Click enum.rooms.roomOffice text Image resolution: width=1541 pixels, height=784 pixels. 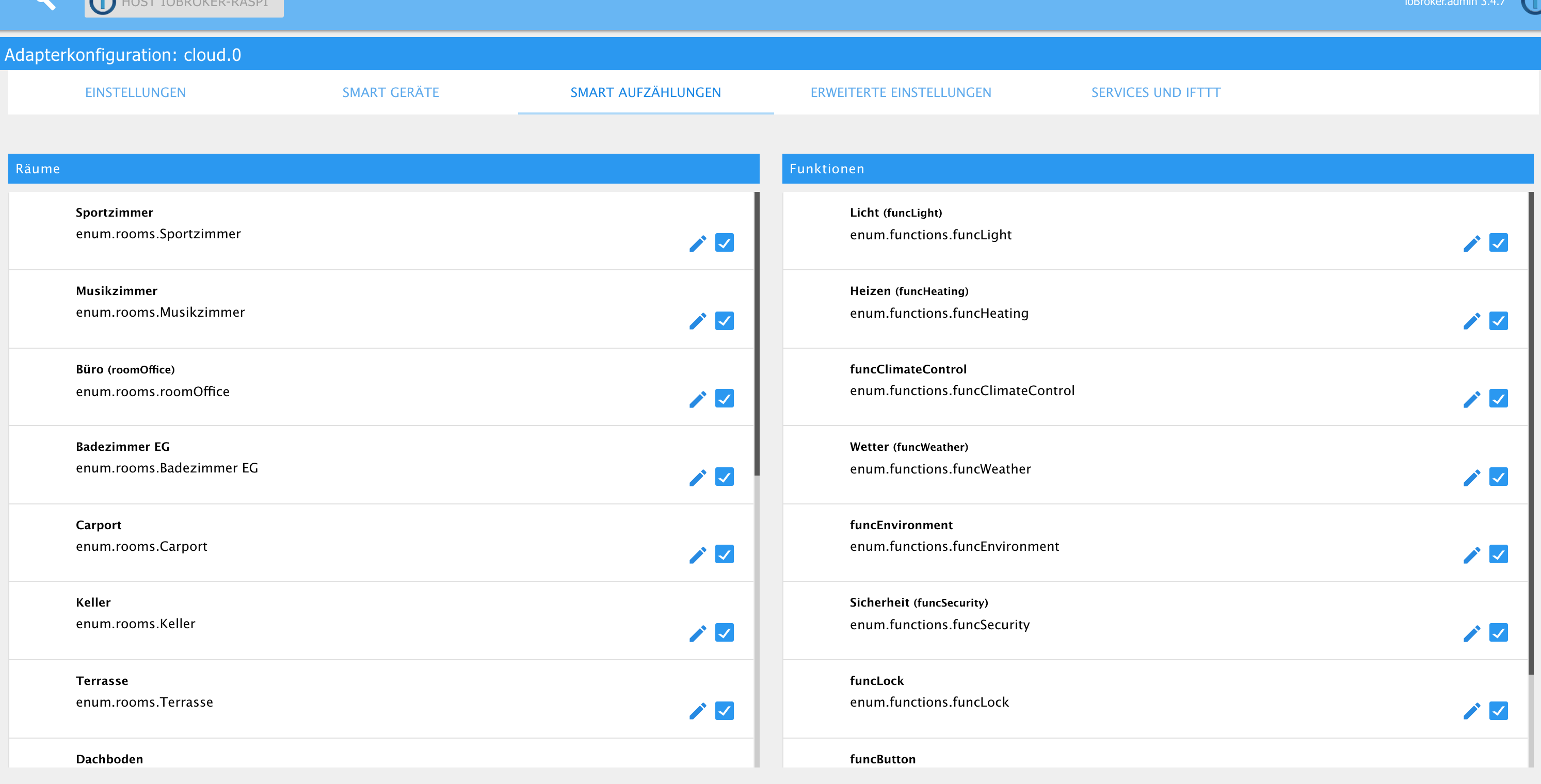pyautogui.click(x=153, y=391)
